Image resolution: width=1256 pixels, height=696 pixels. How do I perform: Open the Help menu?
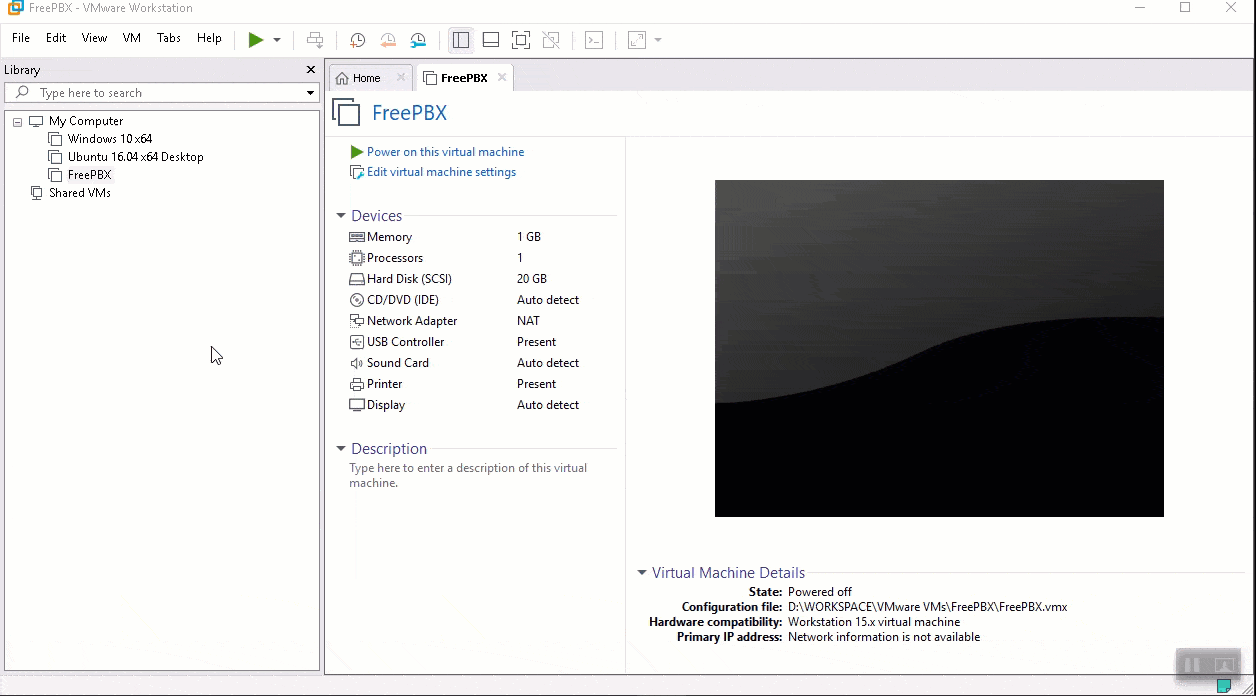tap(209, 38)
